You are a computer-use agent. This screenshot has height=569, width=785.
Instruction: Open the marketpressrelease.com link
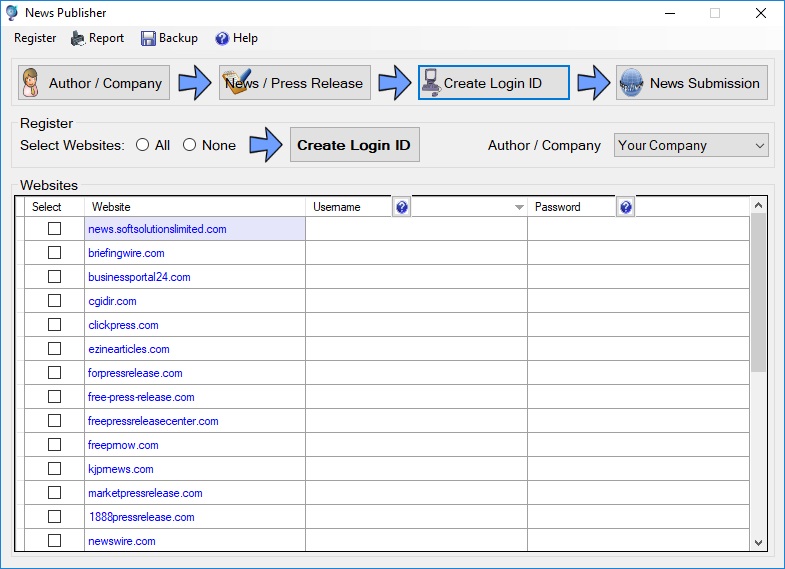coord(145,493)
